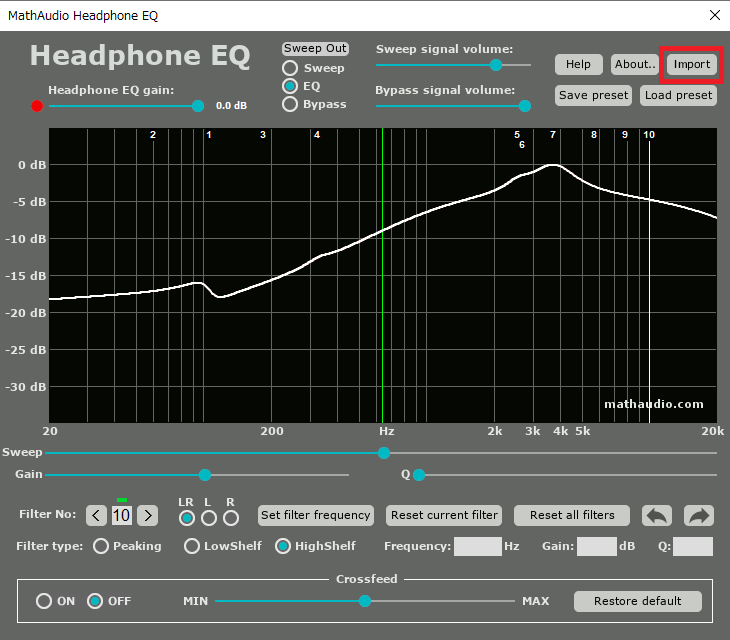Select filter marker 9 on graph
This screenshot has height=640, width=730.
(x=625, y=135)
